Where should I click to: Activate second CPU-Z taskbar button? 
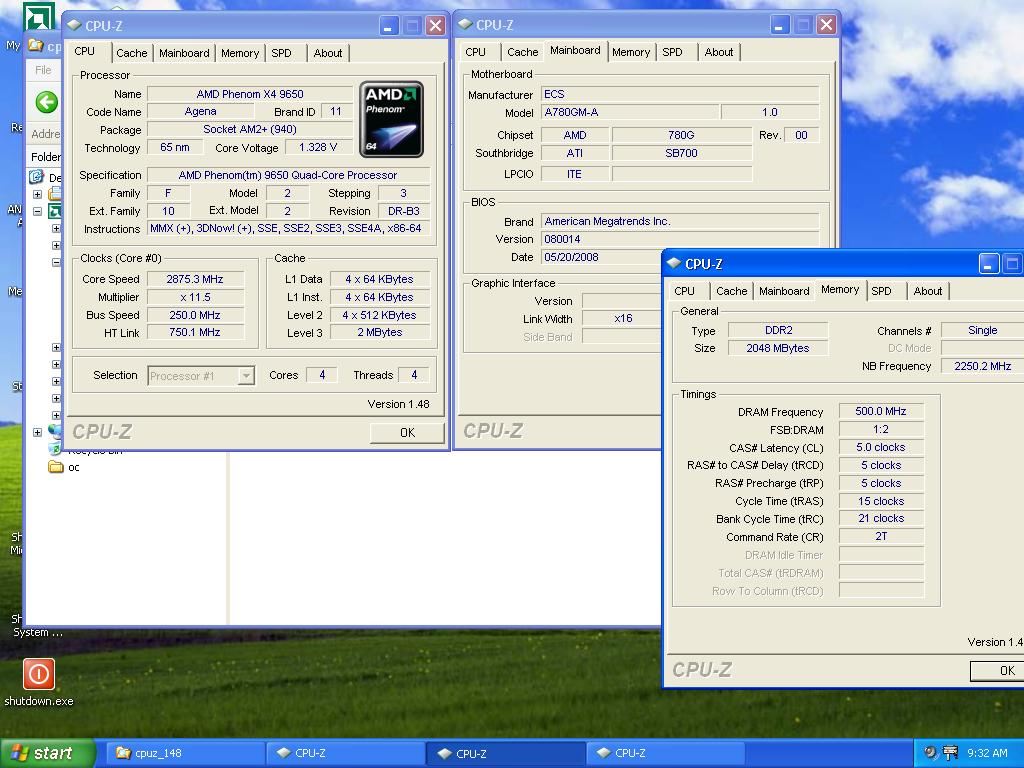505,753
